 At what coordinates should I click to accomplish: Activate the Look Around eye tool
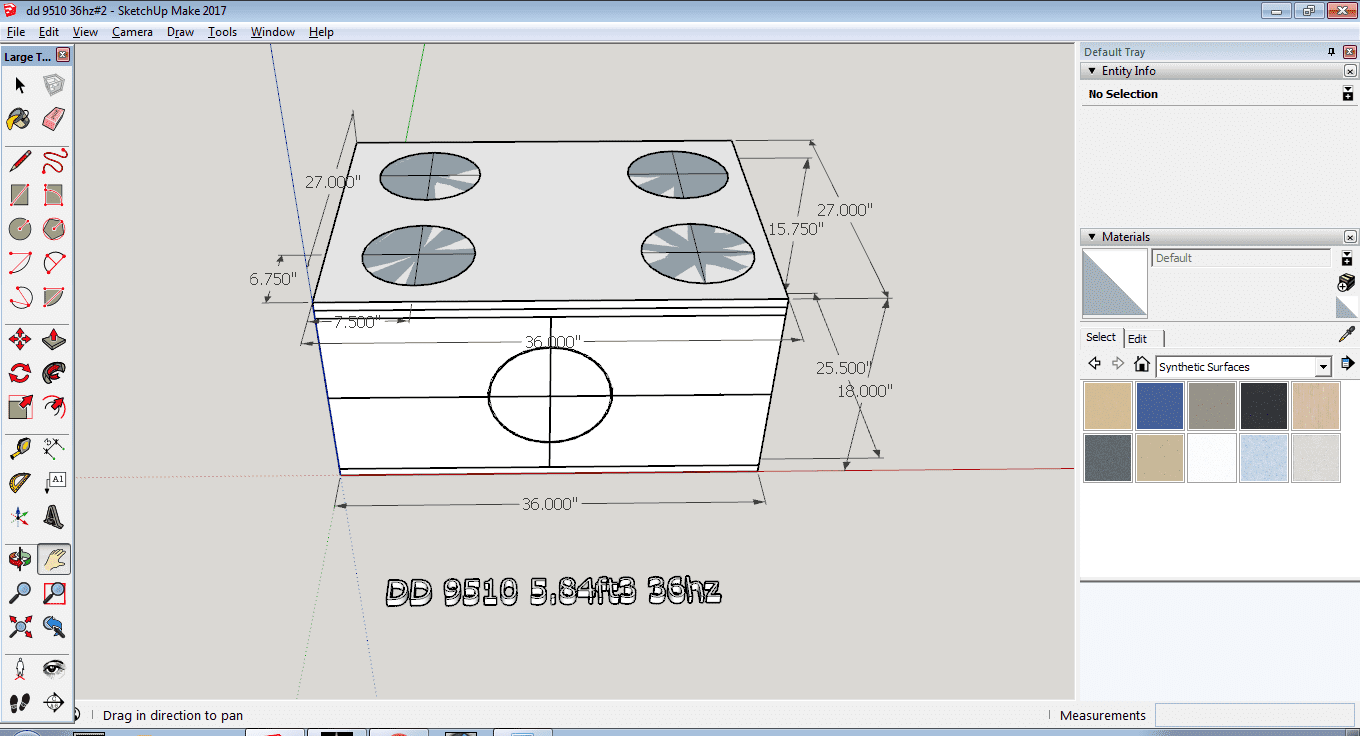(54, 668)
